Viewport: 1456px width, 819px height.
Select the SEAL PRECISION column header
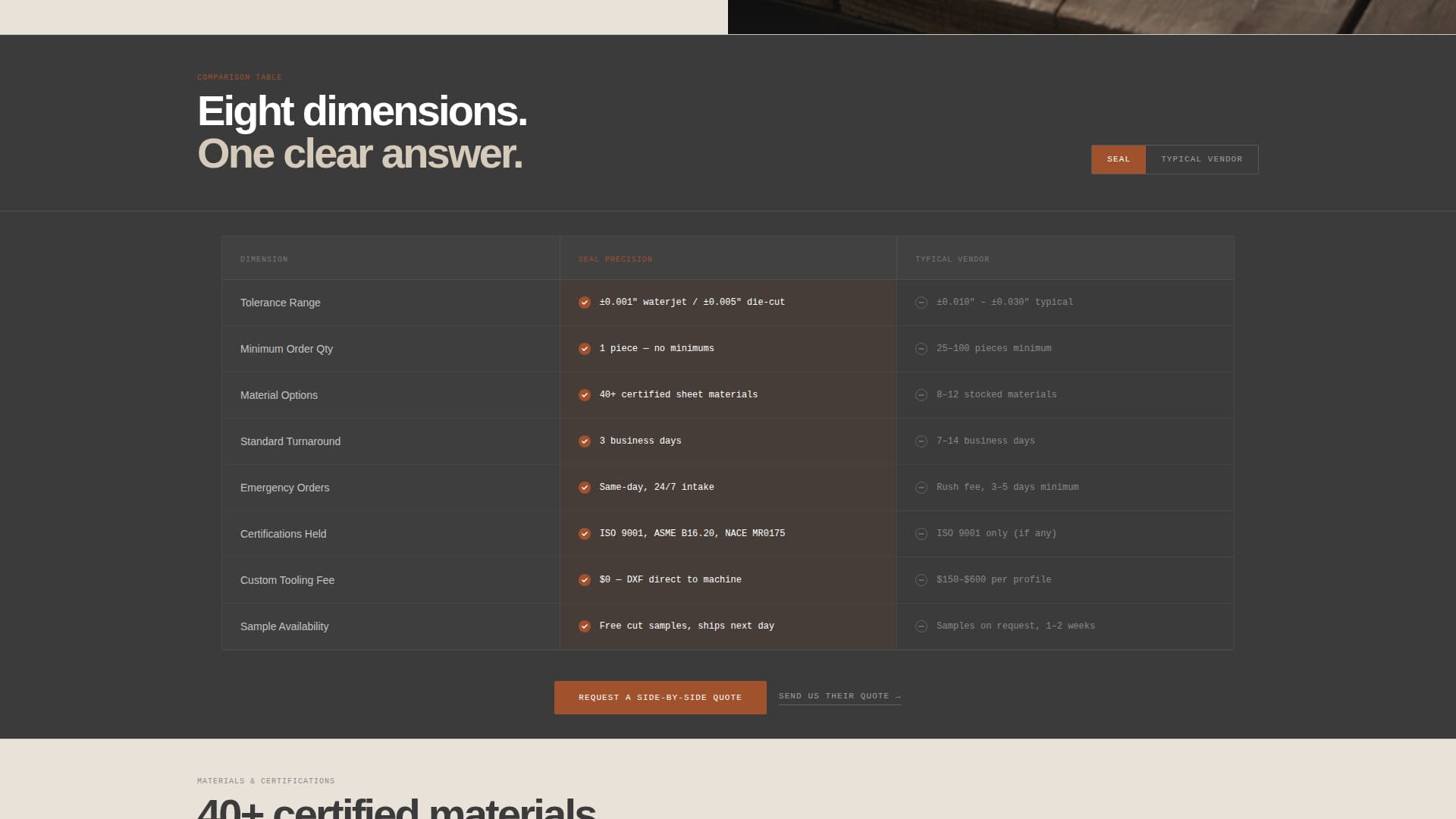[x=614, y=259]
